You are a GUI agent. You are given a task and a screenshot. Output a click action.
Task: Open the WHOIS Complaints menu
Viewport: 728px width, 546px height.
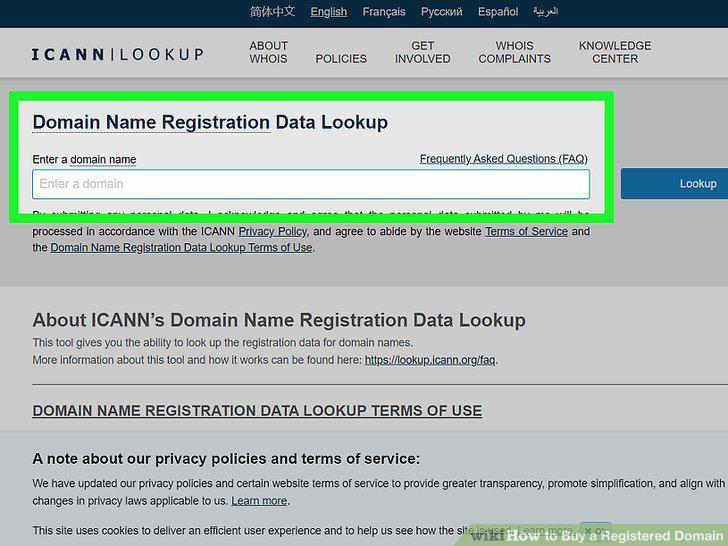pyautogui.click(x=514, y=52)
